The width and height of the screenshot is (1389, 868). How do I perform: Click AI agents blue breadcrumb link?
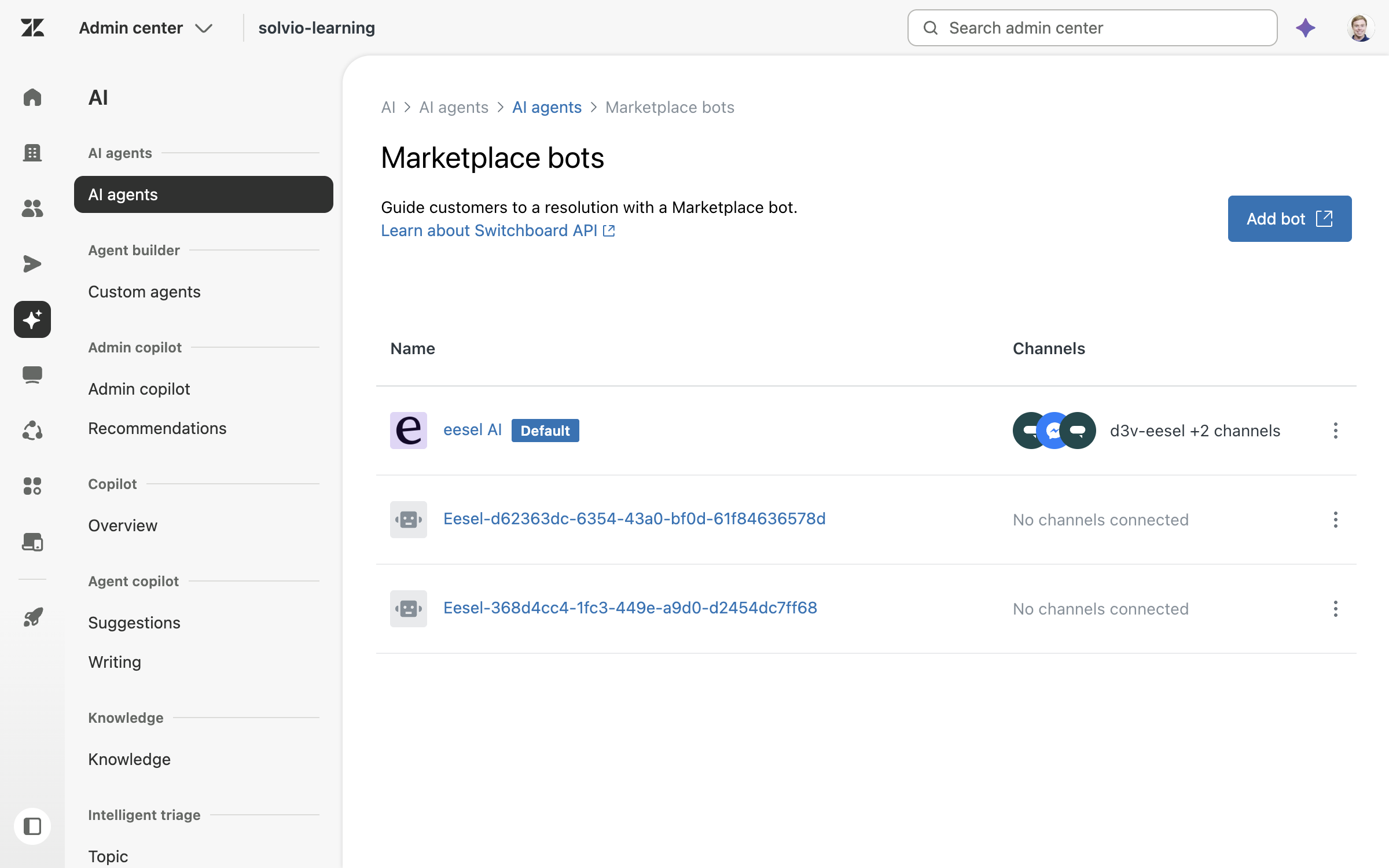547,107
